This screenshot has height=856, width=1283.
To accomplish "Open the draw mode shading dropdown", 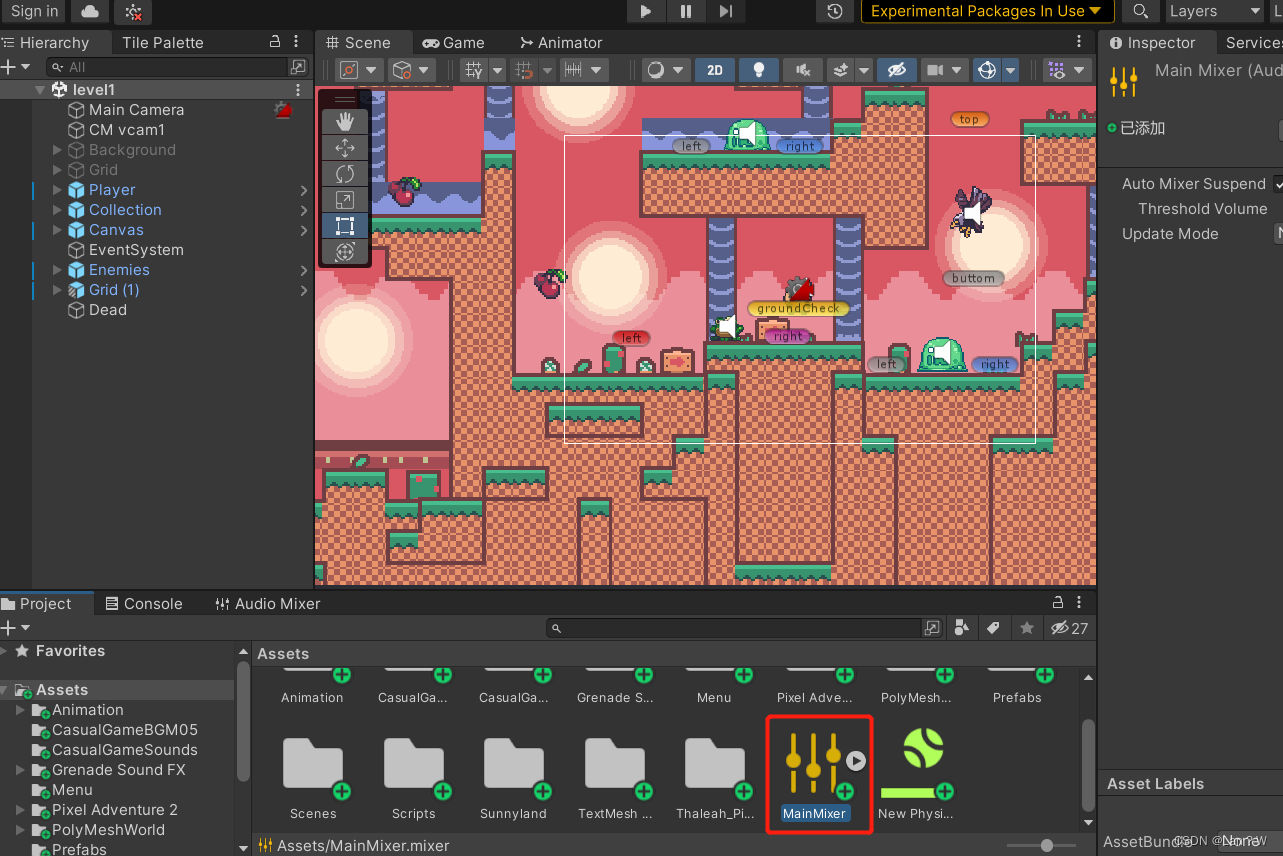I will click(x=666, y=70).
